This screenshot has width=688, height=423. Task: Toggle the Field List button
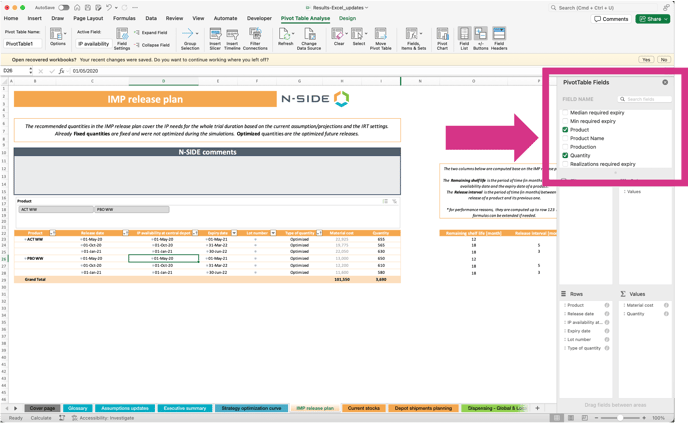(x=464, y=39)
